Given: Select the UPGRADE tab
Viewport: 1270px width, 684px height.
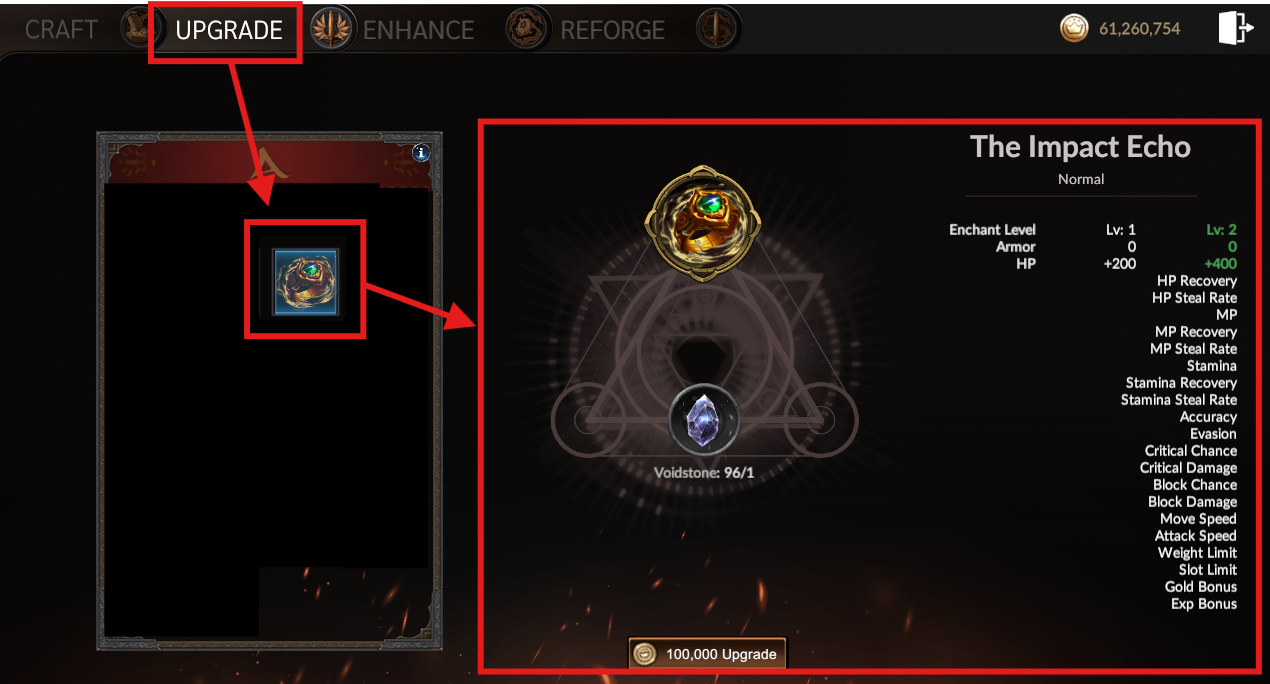Looking at the screenshot, I should [228, 30].
